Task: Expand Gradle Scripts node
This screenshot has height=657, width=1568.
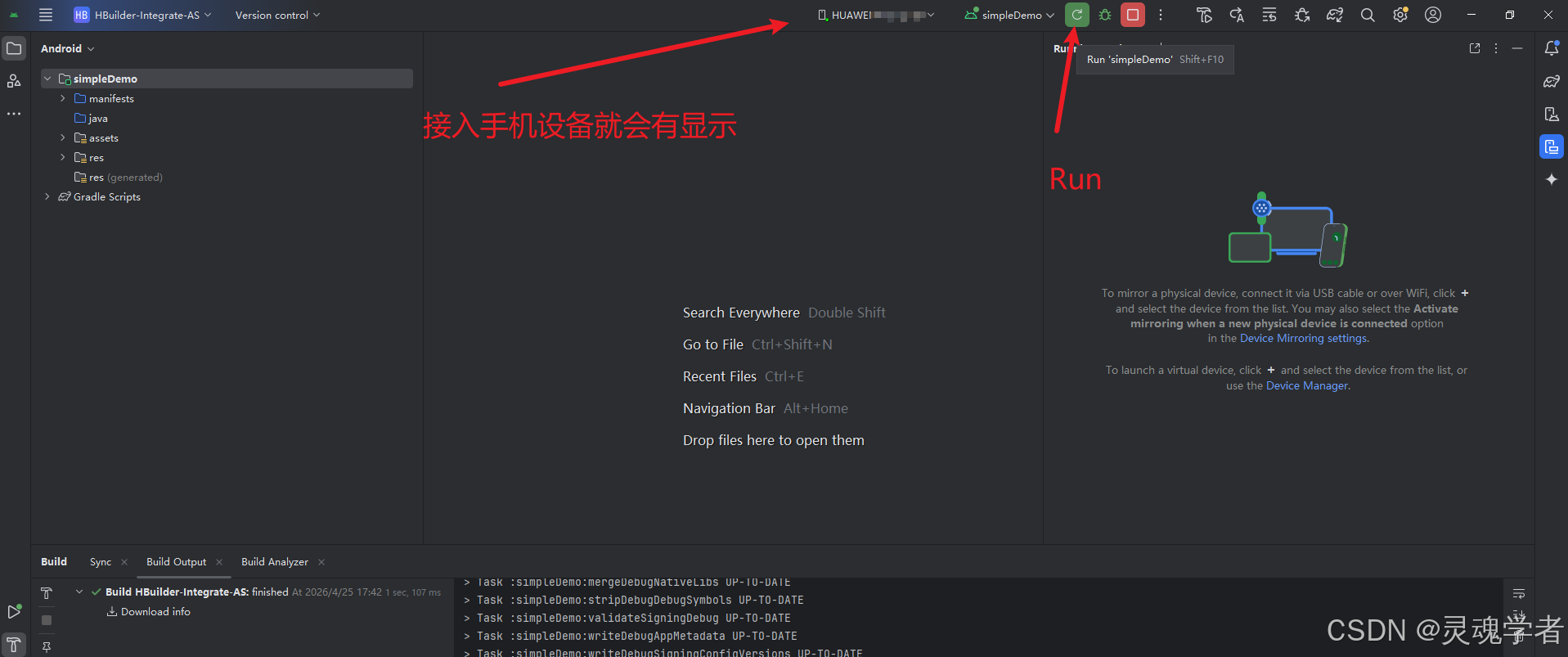Action: (47, 196)
